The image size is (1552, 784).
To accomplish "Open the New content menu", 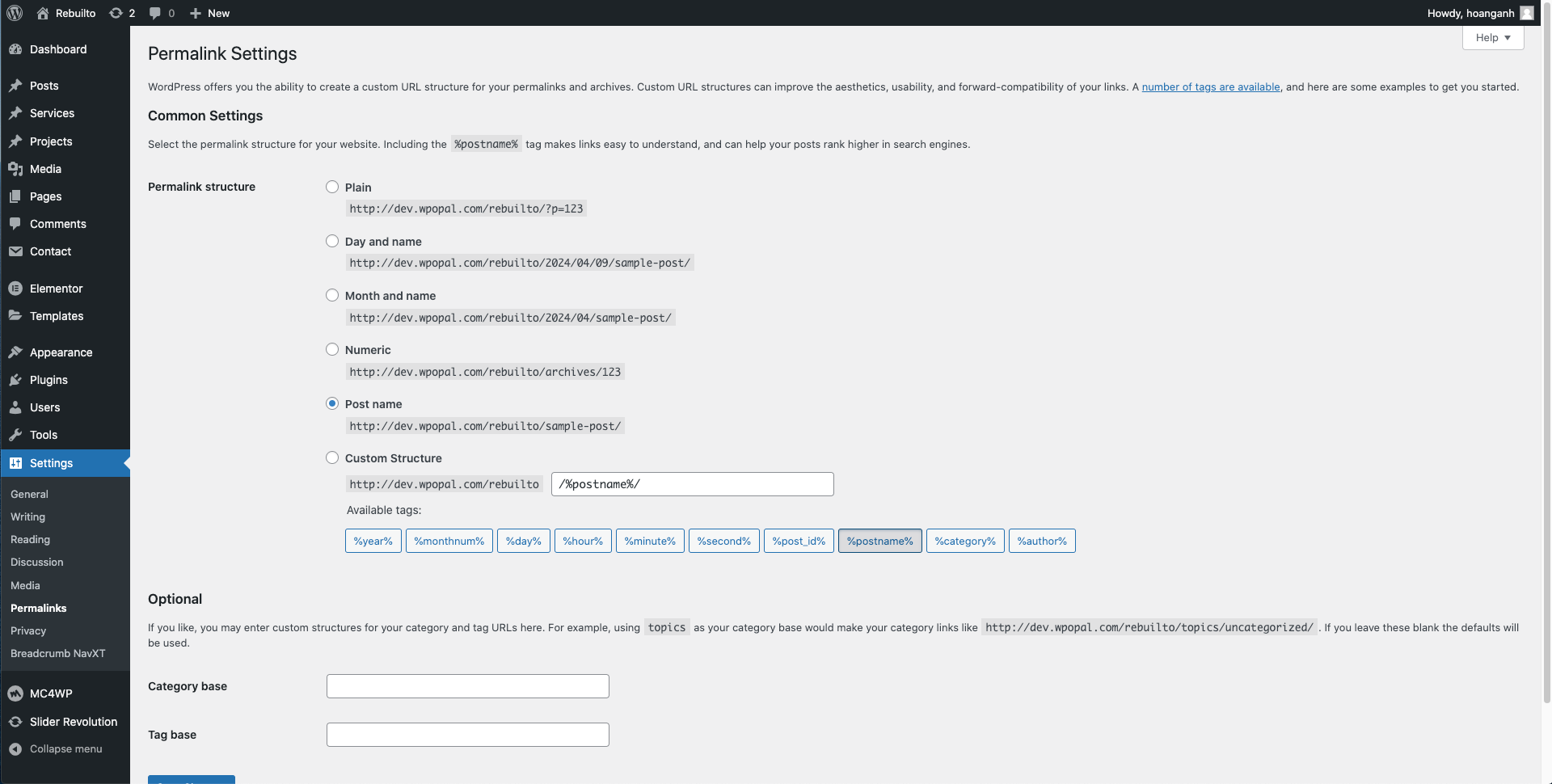I will coord(209,13).
